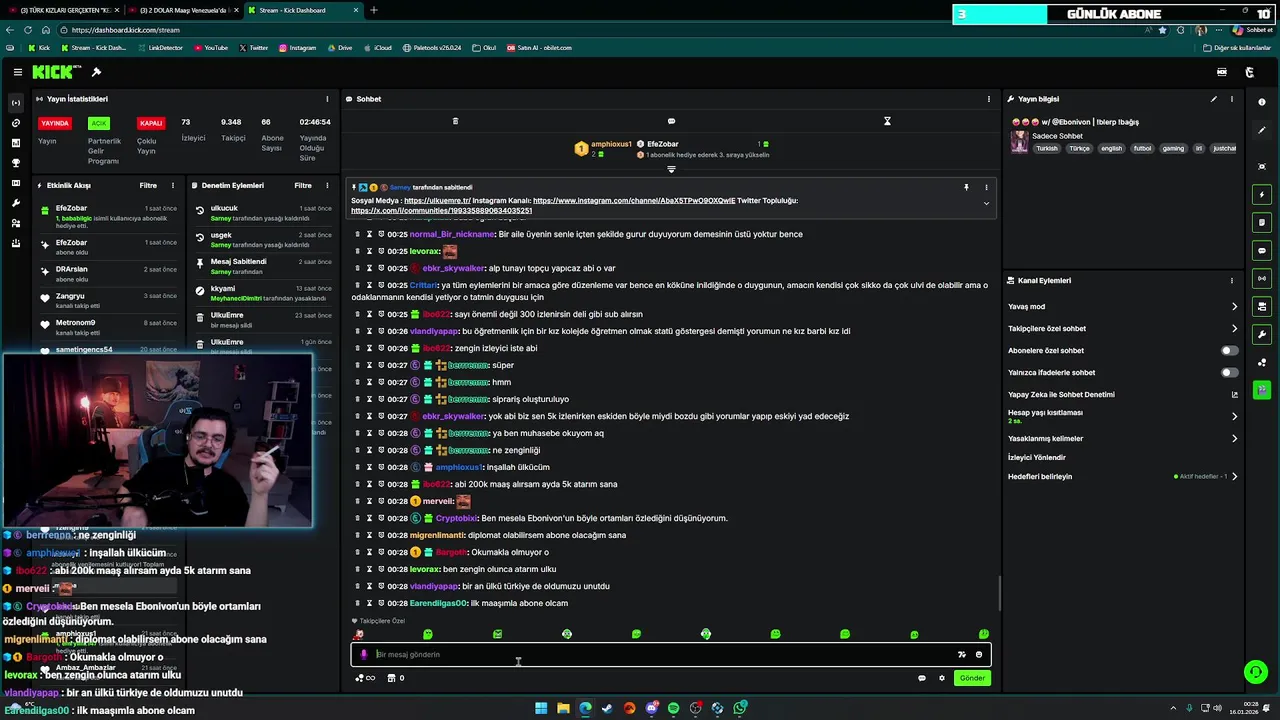1280x720 pixels.
Task: Click the trash icon at chat top
Action: click(x=455, y=121)
